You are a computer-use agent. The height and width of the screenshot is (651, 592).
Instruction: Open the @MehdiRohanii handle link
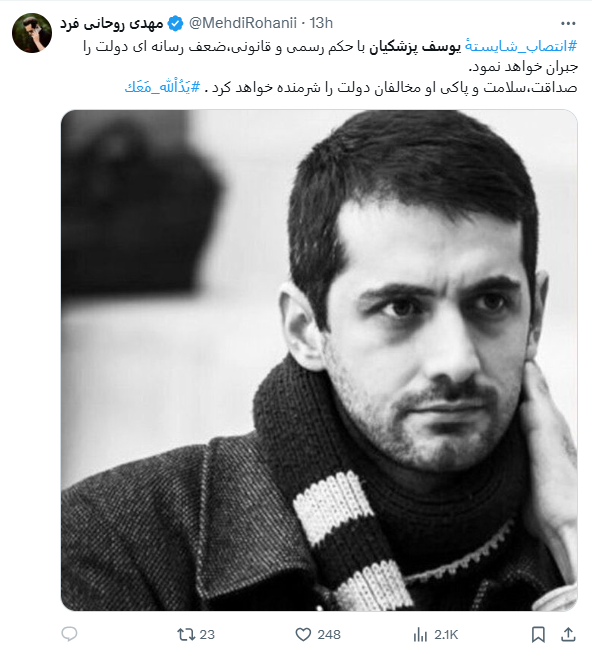tap(242, 23)
